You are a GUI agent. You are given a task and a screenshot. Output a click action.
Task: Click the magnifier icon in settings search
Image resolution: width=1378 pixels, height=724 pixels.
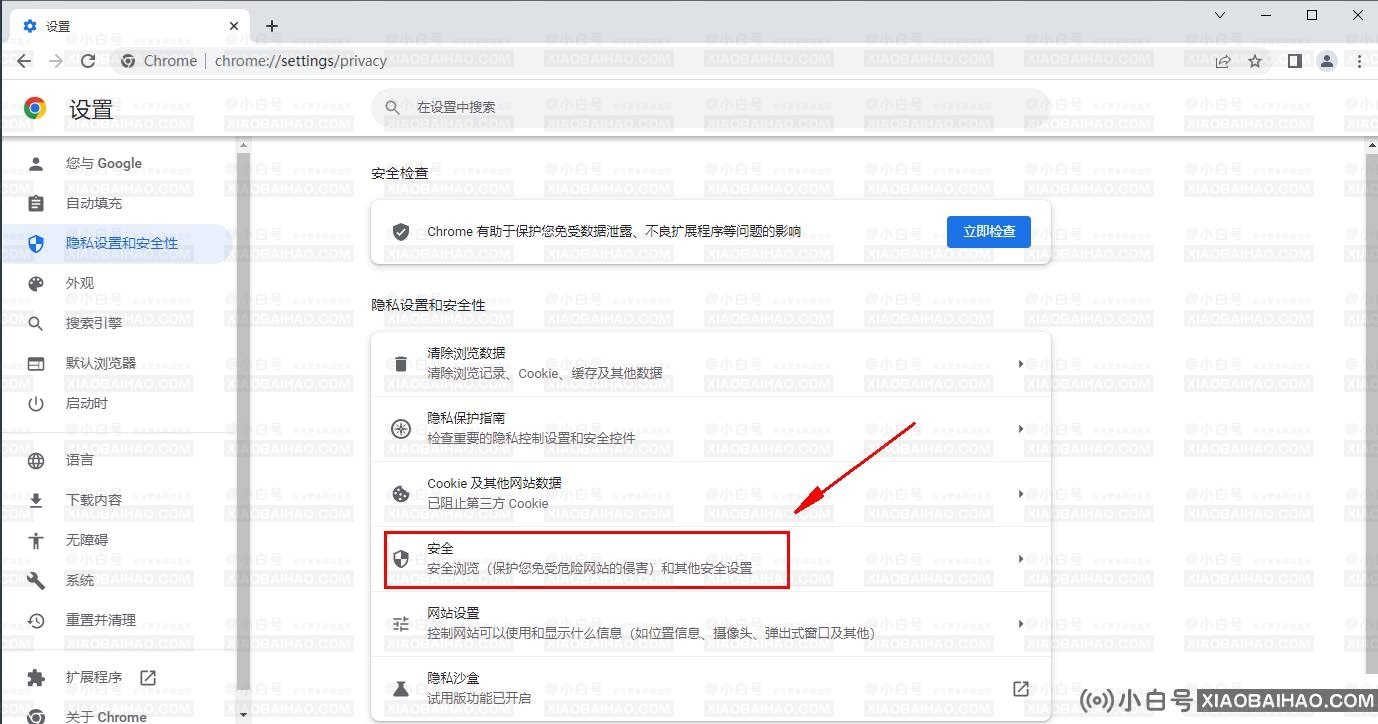pos(392,107)
